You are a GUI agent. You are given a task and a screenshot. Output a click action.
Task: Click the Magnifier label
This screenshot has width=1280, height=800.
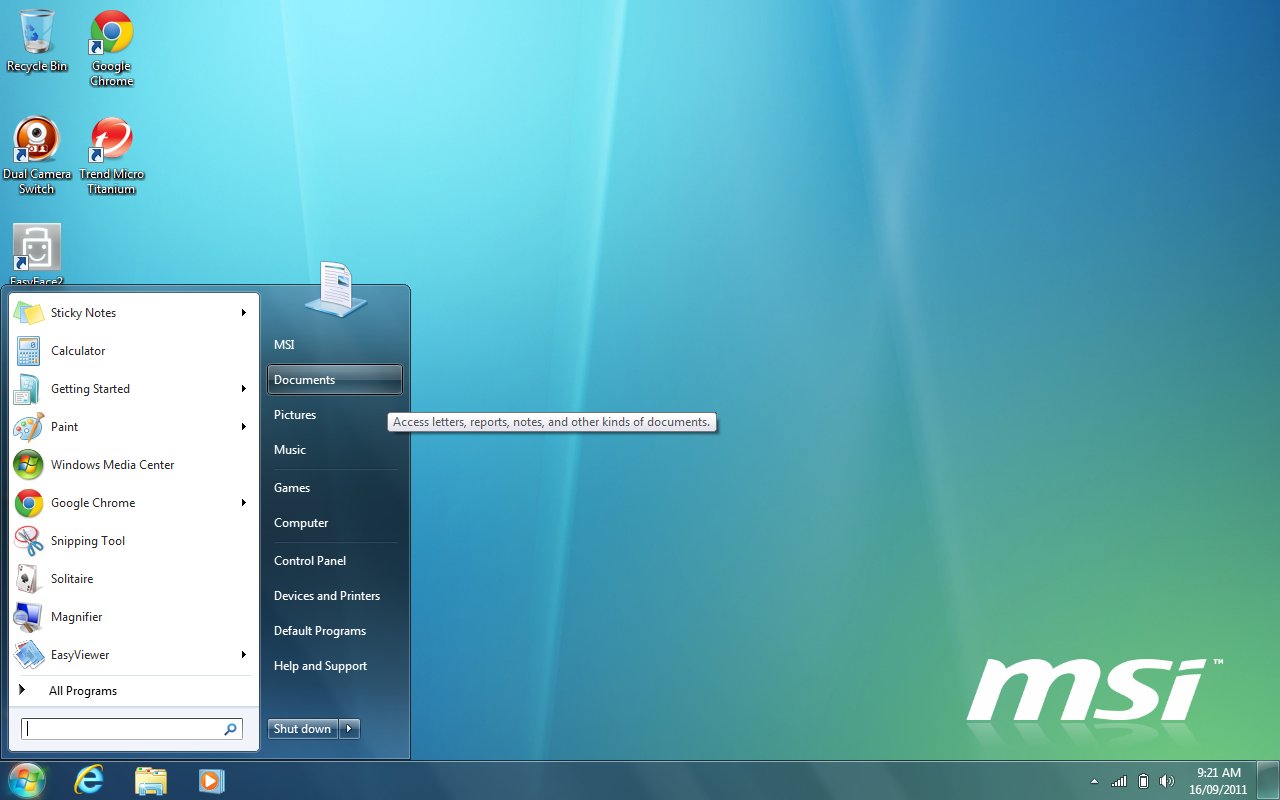(x=77, y=617)
